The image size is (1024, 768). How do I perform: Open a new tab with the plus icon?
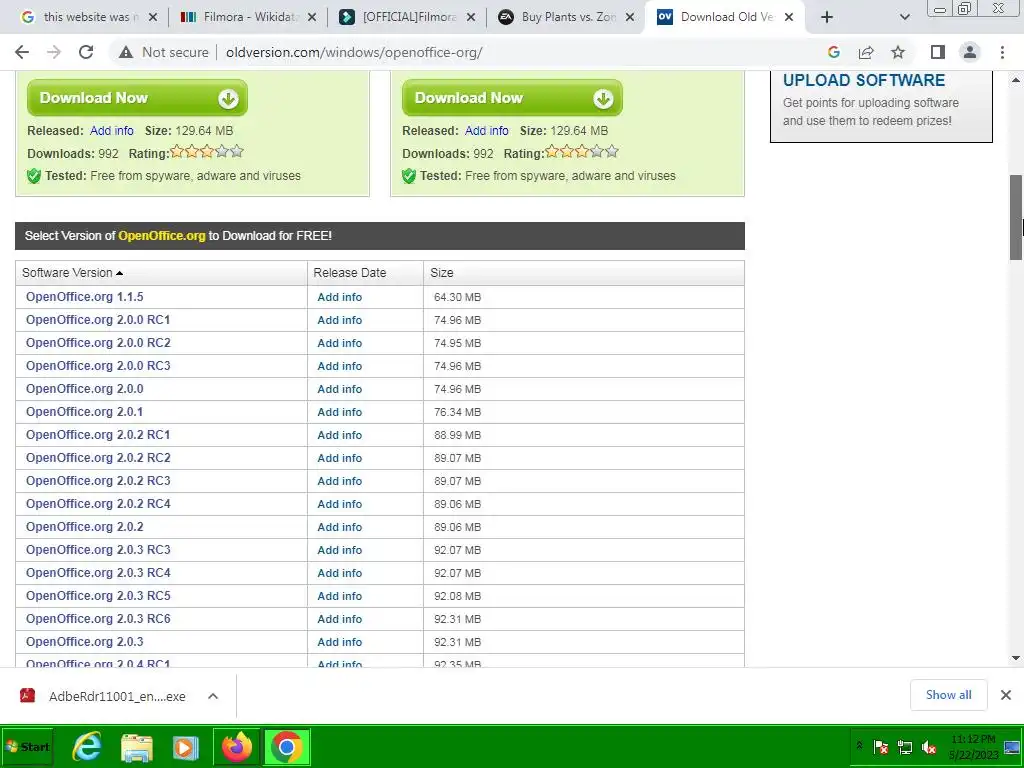pos(827,17)
